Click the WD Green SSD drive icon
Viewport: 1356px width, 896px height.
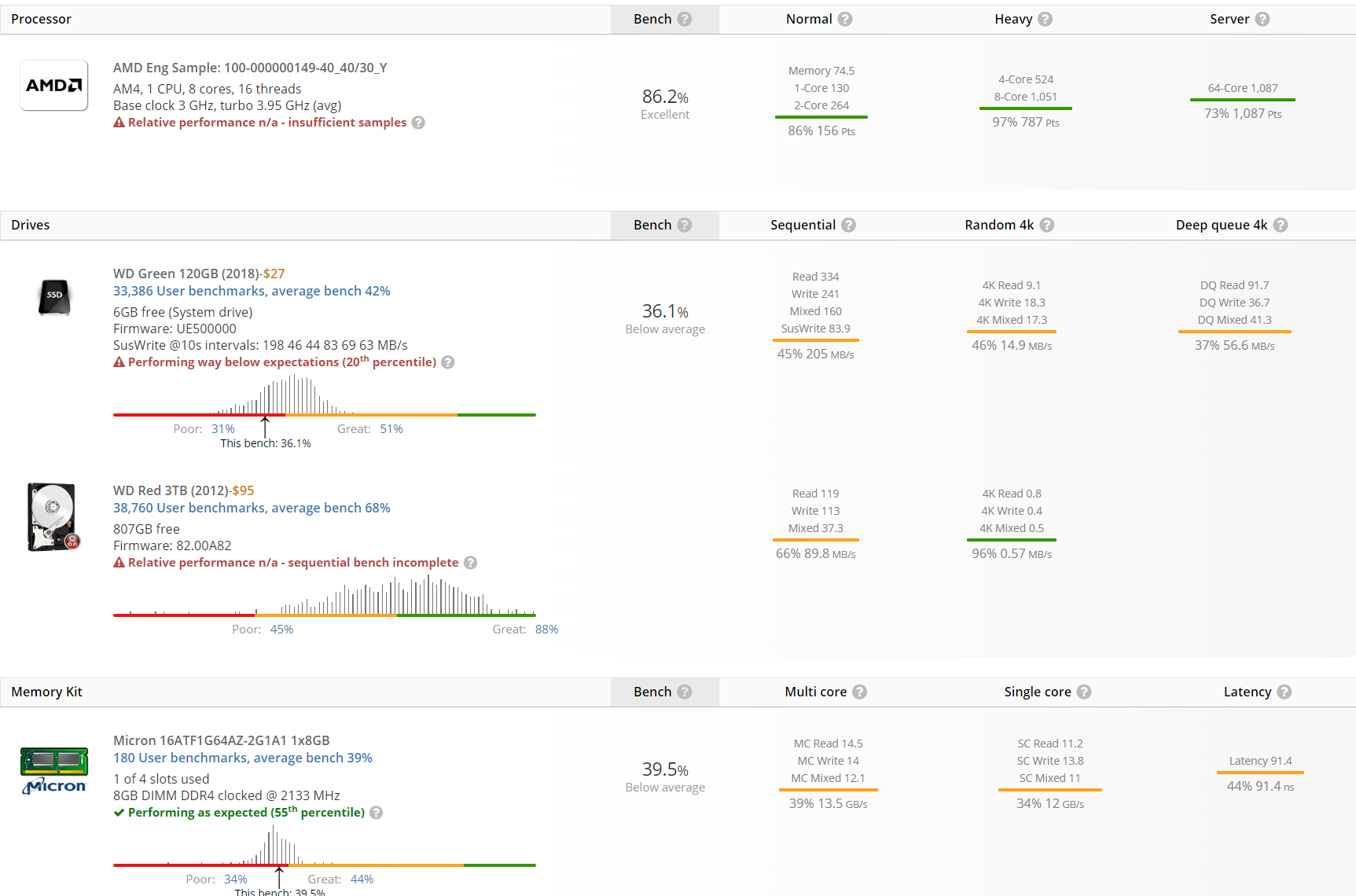(54, 296)
